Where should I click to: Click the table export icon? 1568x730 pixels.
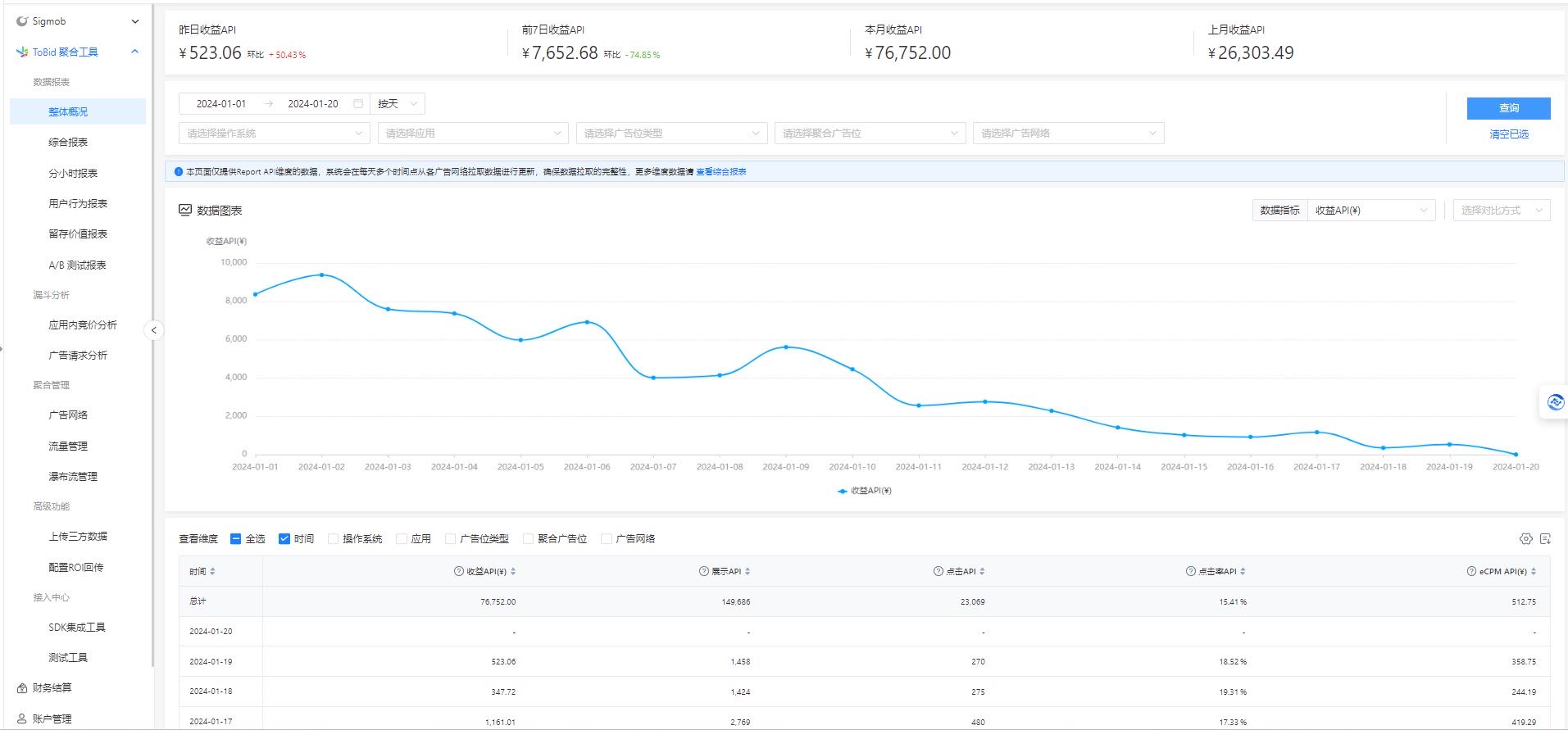[1546, 539]
